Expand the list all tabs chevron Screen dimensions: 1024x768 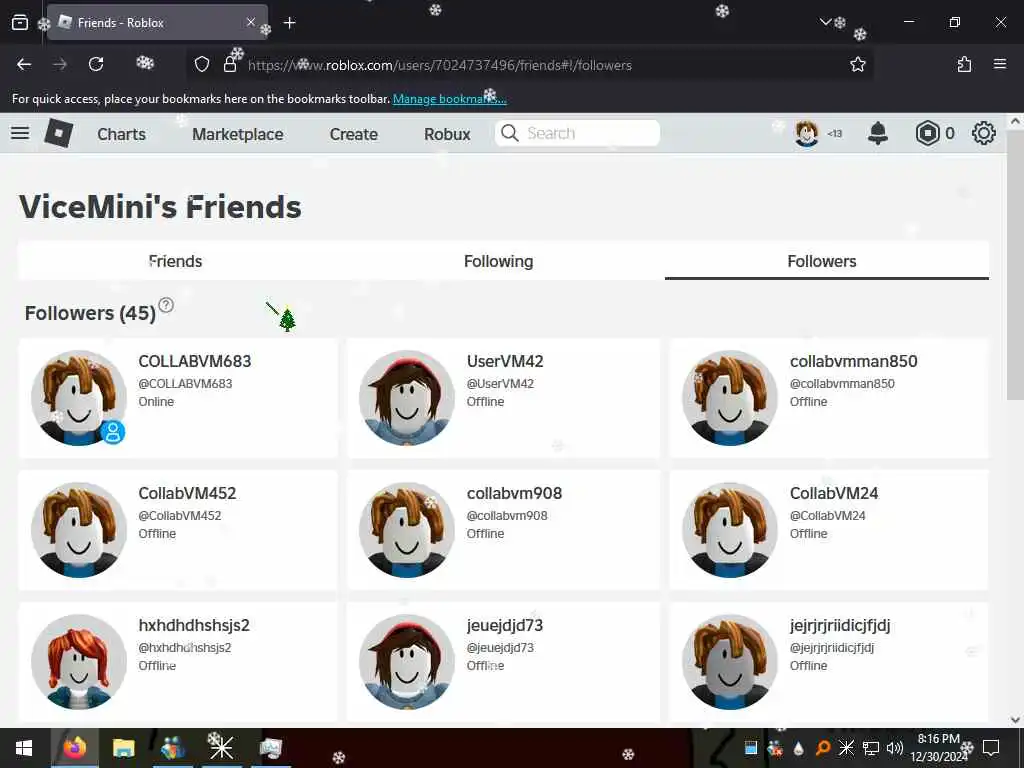point(825,22)
